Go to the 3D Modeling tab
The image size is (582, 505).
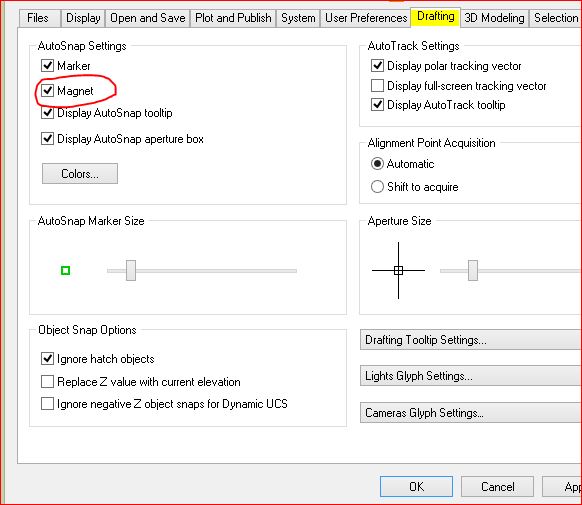[x=494, y=18]
